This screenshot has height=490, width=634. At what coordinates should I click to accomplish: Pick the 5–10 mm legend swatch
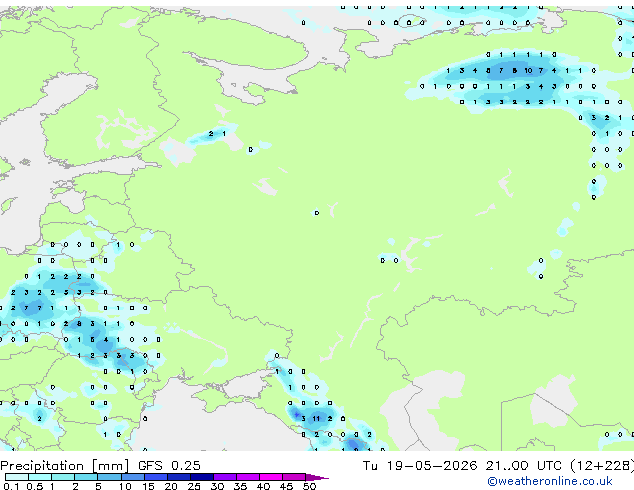click(109, 477)
